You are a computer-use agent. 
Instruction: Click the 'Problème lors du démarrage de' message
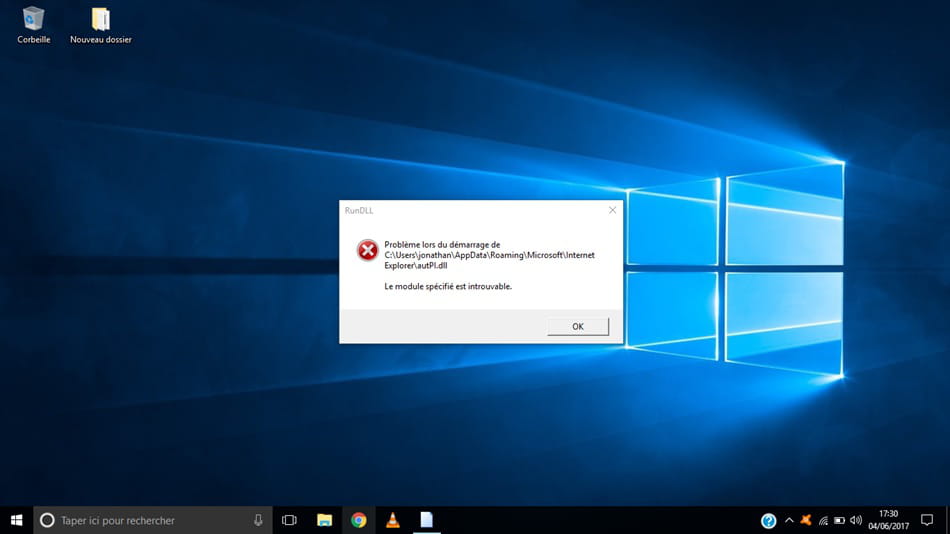442,245
